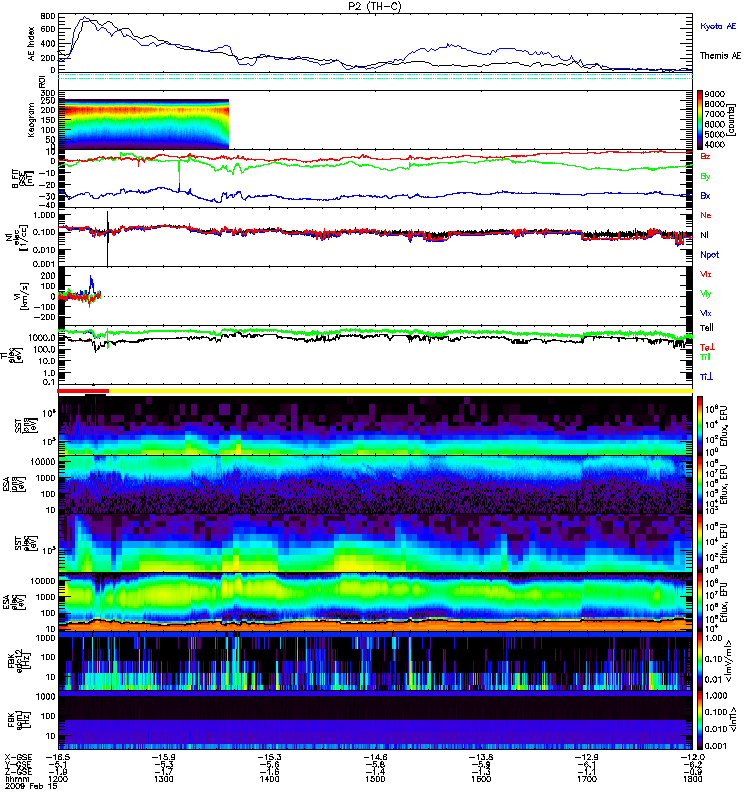Click the time label 1800
Viewport: 750px width, 800px height.
[x=692, y=779]
